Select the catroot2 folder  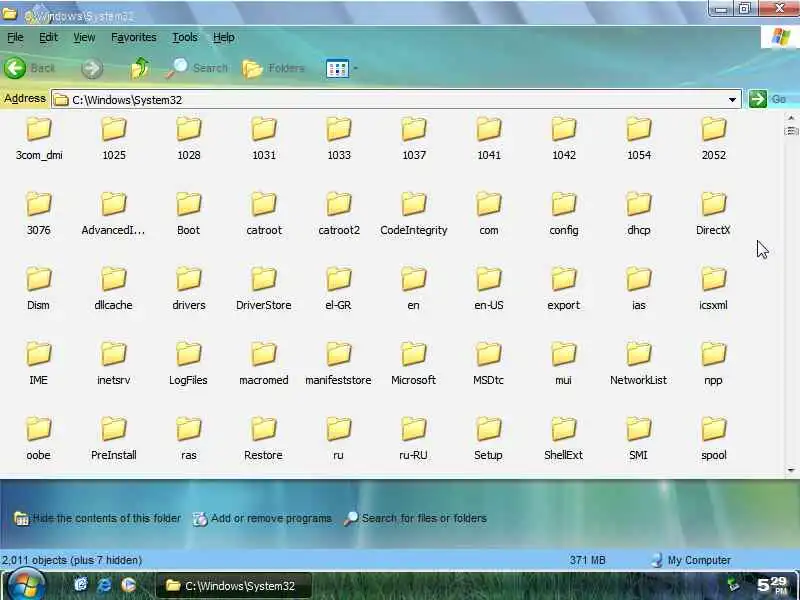(x=339, y=213)
